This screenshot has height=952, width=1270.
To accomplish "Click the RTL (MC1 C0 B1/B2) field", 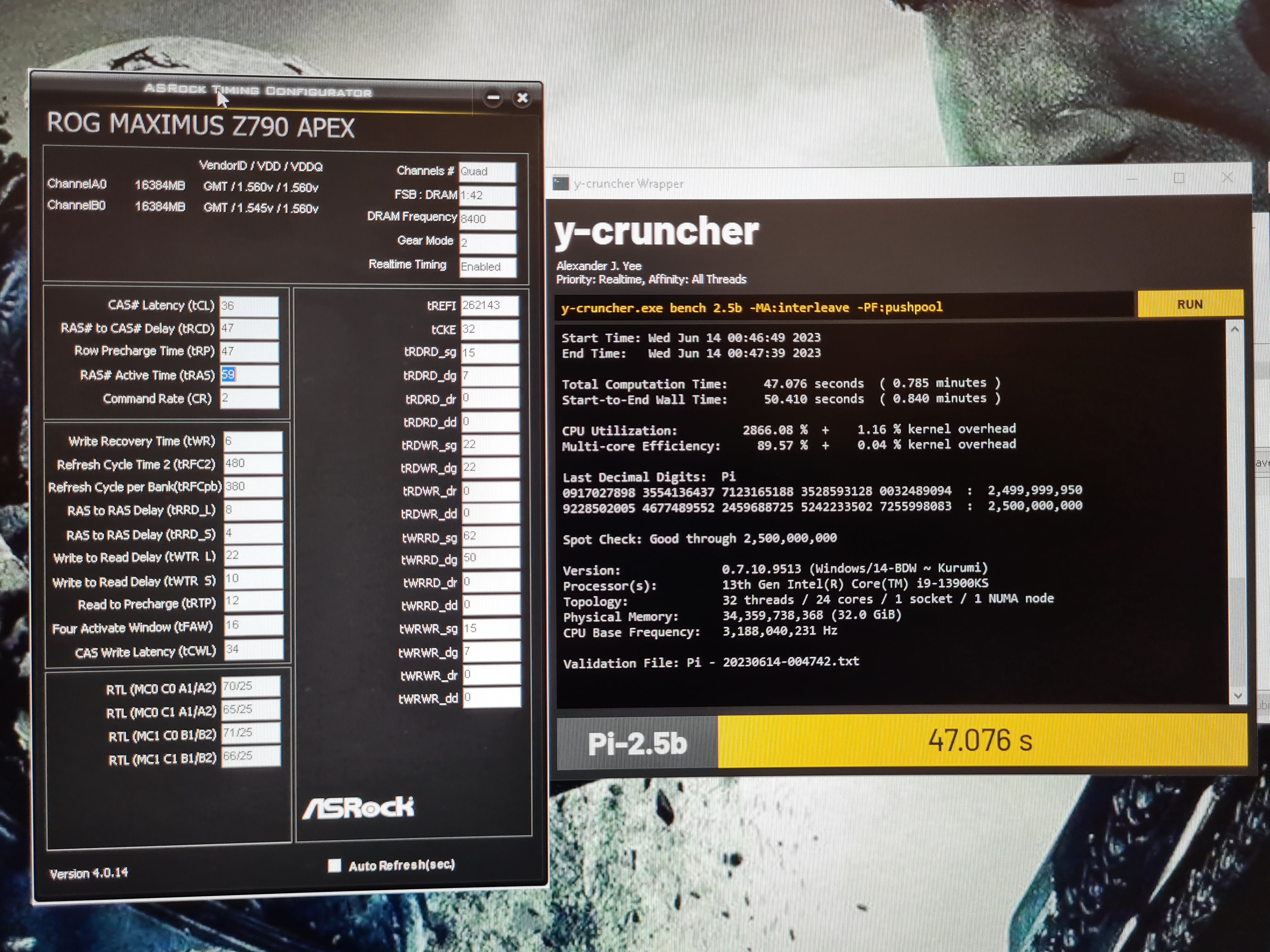I will point(251,733).
